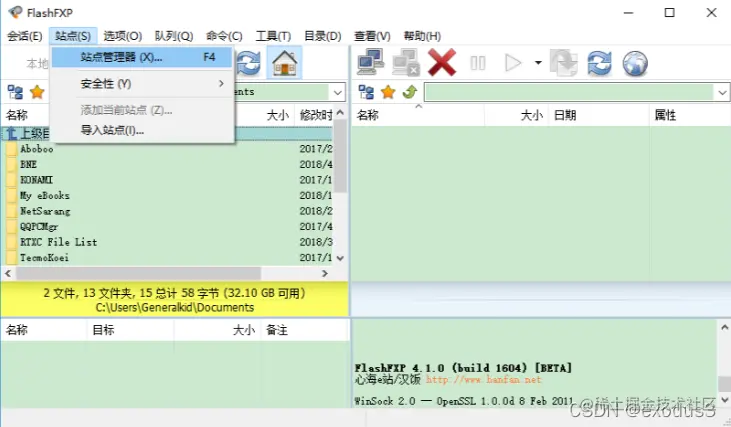
Task: Click the local folder tree icon
Action: [15, 92]
